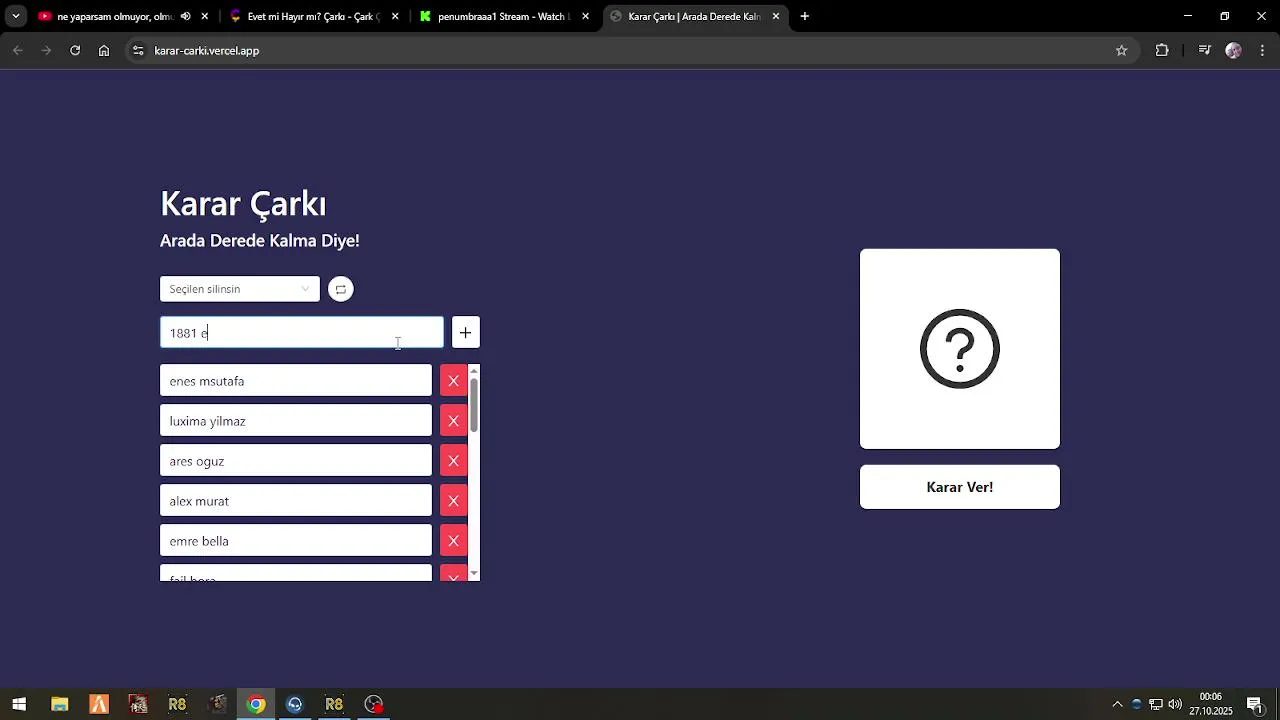The width and height of the screenshot is (1280, 720).
Task: Open the browser extensions menu
Action: 1162,50
